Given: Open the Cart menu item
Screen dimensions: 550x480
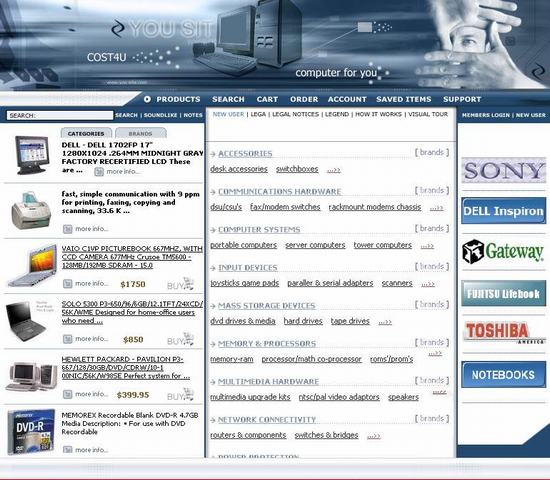Looking at the screenshot, I should (x=267, y=99).
